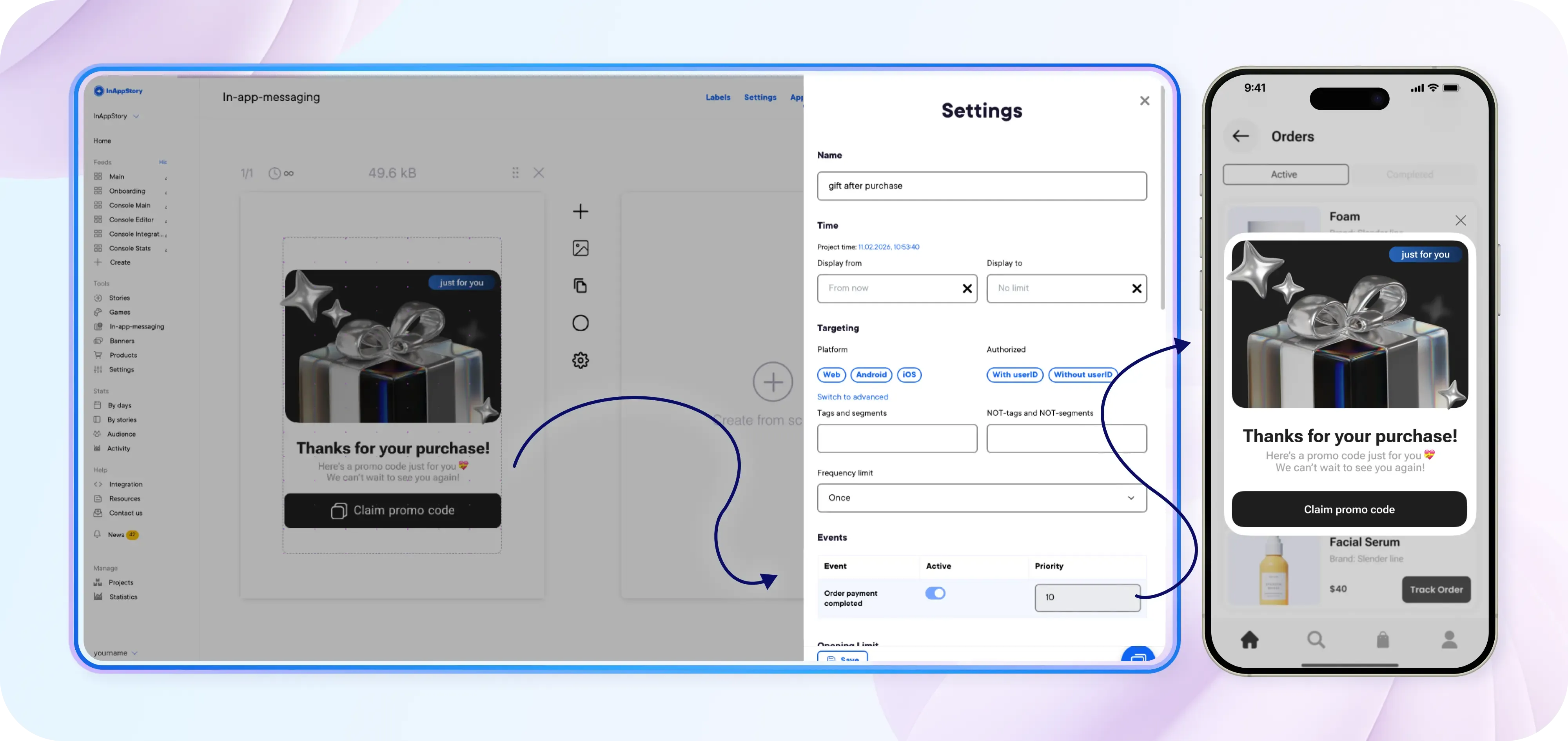
Task: Clear the Display from date field
Action: pos(967,289)
